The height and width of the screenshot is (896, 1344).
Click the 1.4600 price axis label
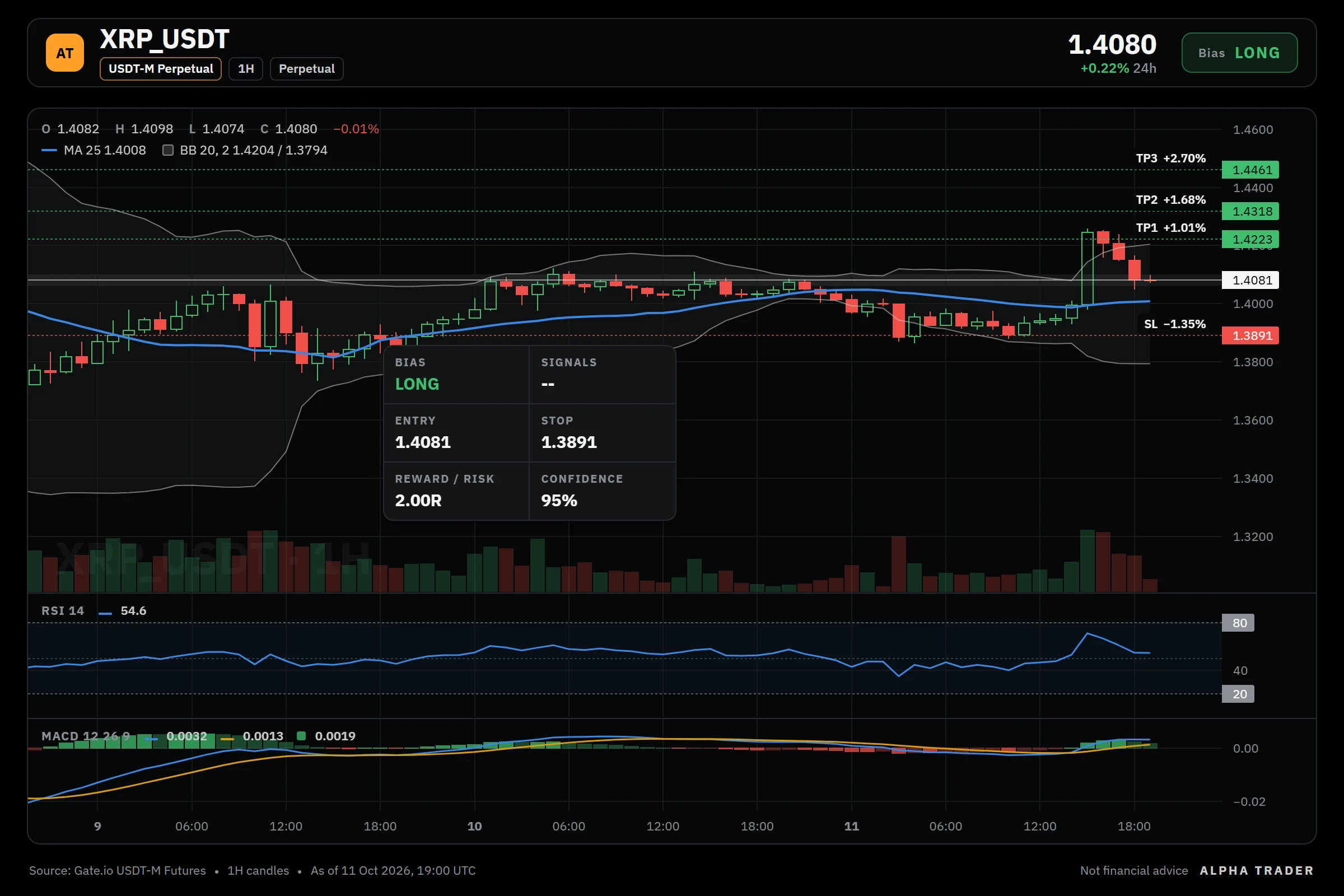1253,130
